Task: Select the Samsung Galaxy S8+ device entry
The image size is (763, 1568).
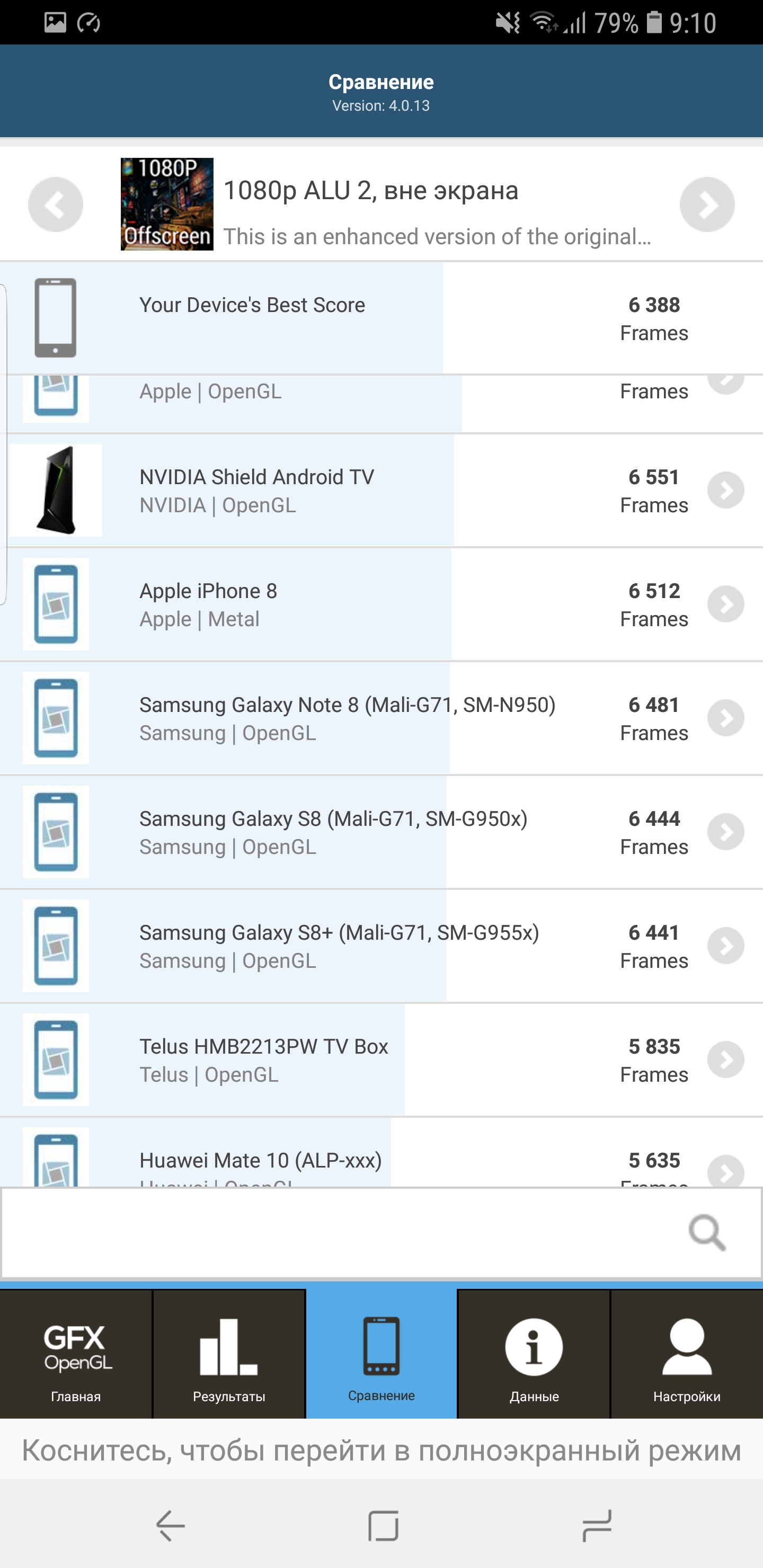Action: pyautogui.click(x=339, y=946)
